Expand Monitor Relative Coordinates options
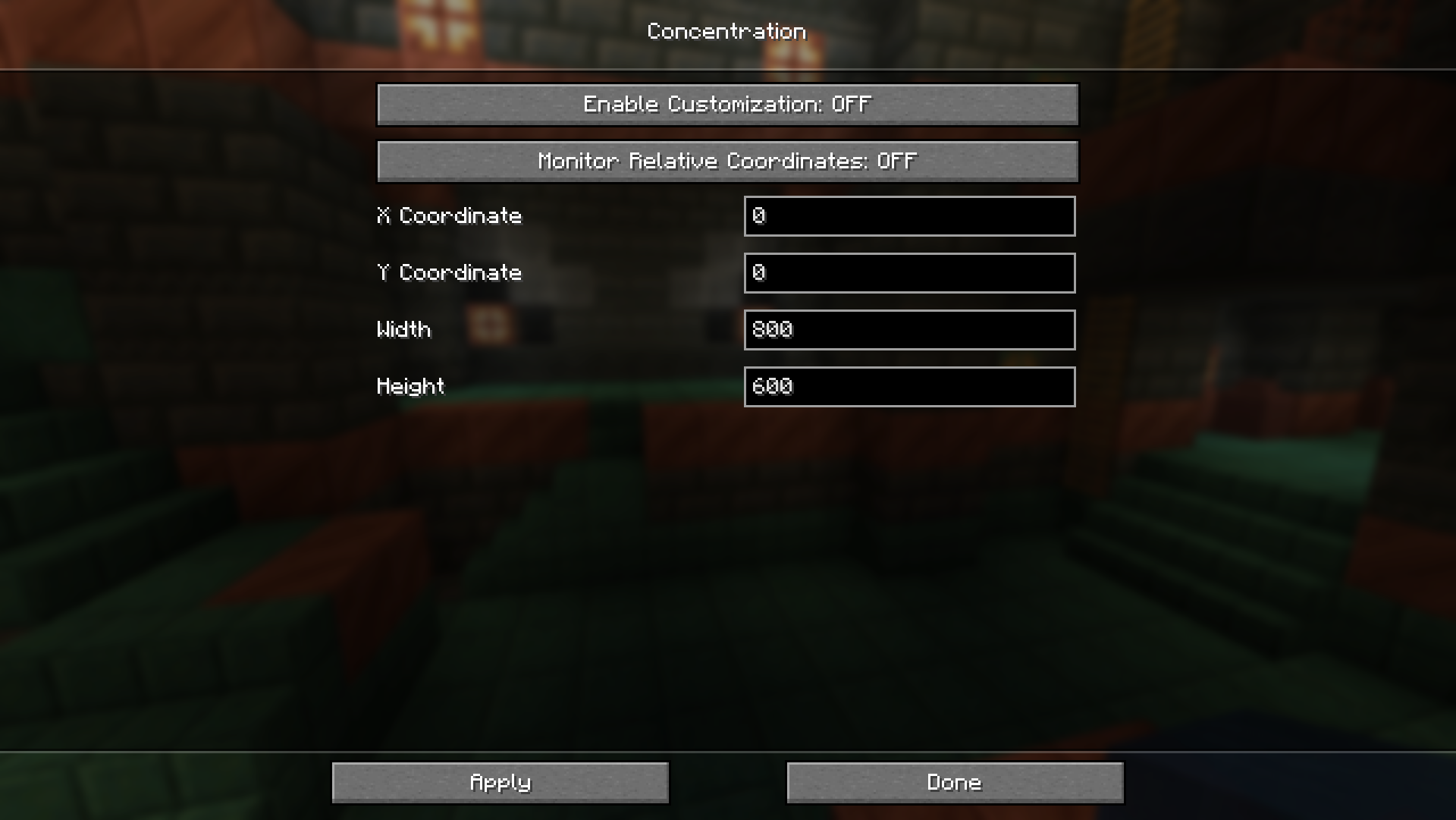This screenshot has width=1456, height=820. 727,161
